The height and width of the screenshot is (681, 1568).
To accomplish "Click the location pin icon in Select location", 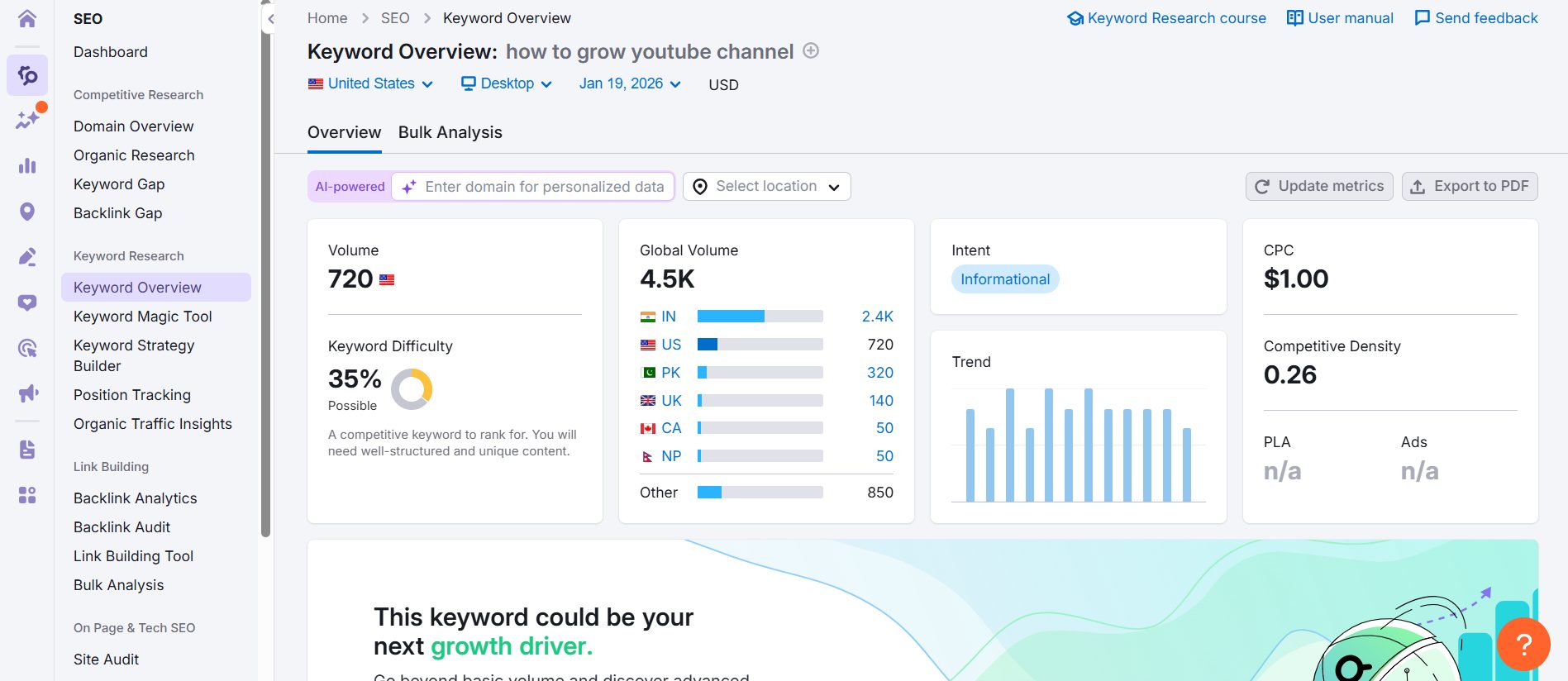I will 700,187.
